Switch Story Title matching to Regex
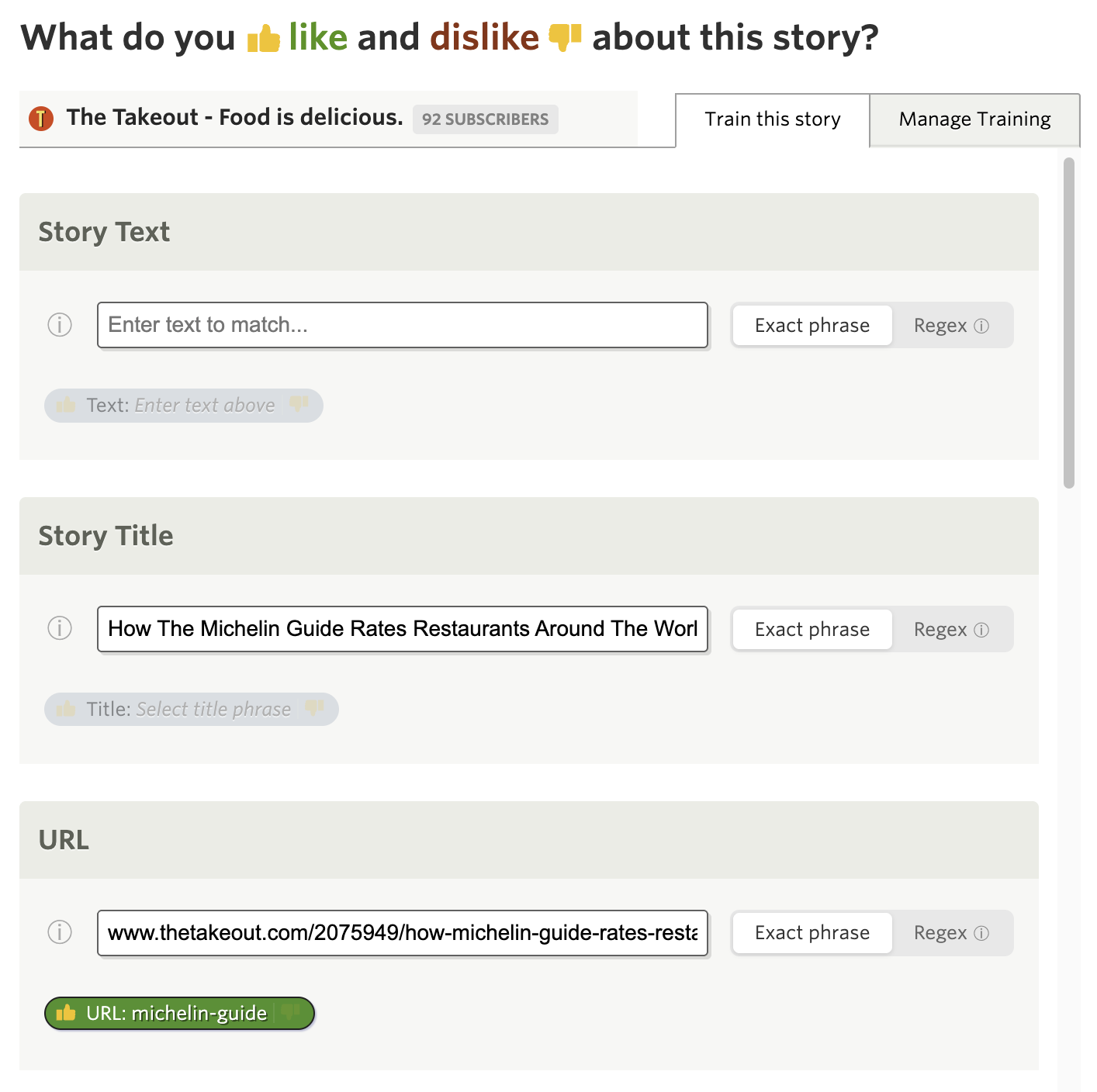 click(x=940, y=629)
